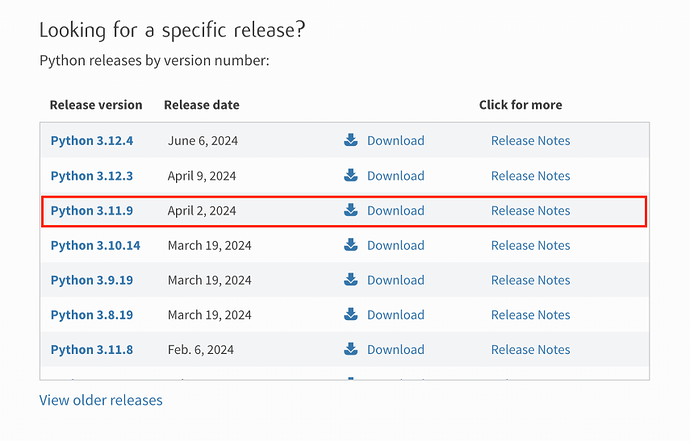Click the Release date column header

(202, 105)
